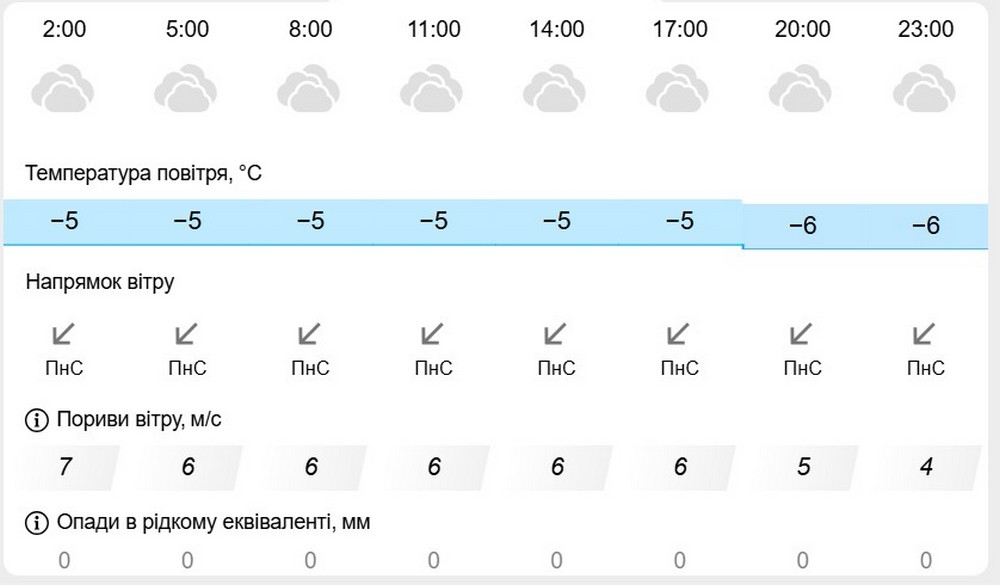Click the −6 temperature at 20:00
The image size is (1000, 585).
click(x=802, y=226)
